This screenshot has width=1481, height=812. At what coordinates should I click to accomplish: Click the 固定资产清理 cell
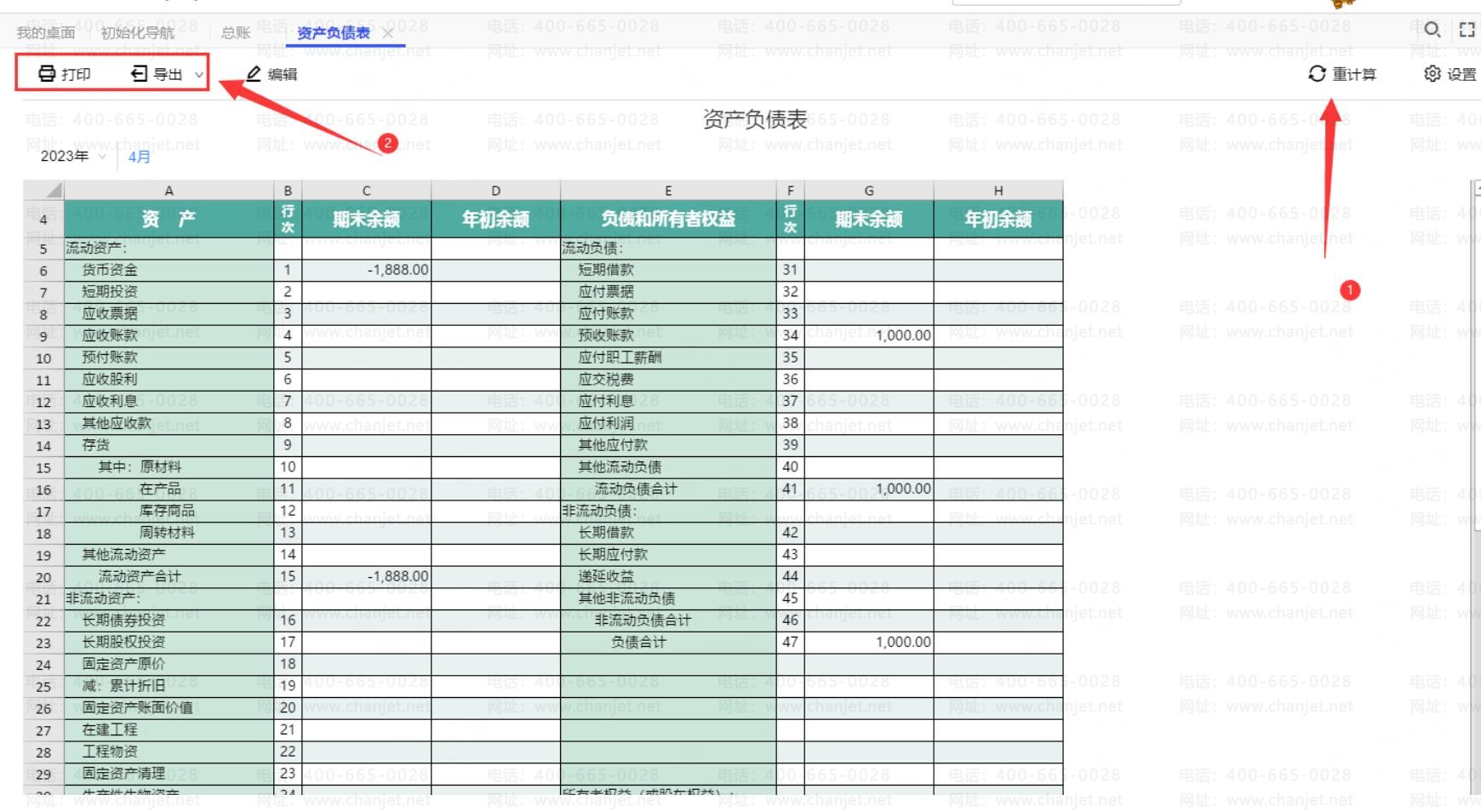pos(169,774)
